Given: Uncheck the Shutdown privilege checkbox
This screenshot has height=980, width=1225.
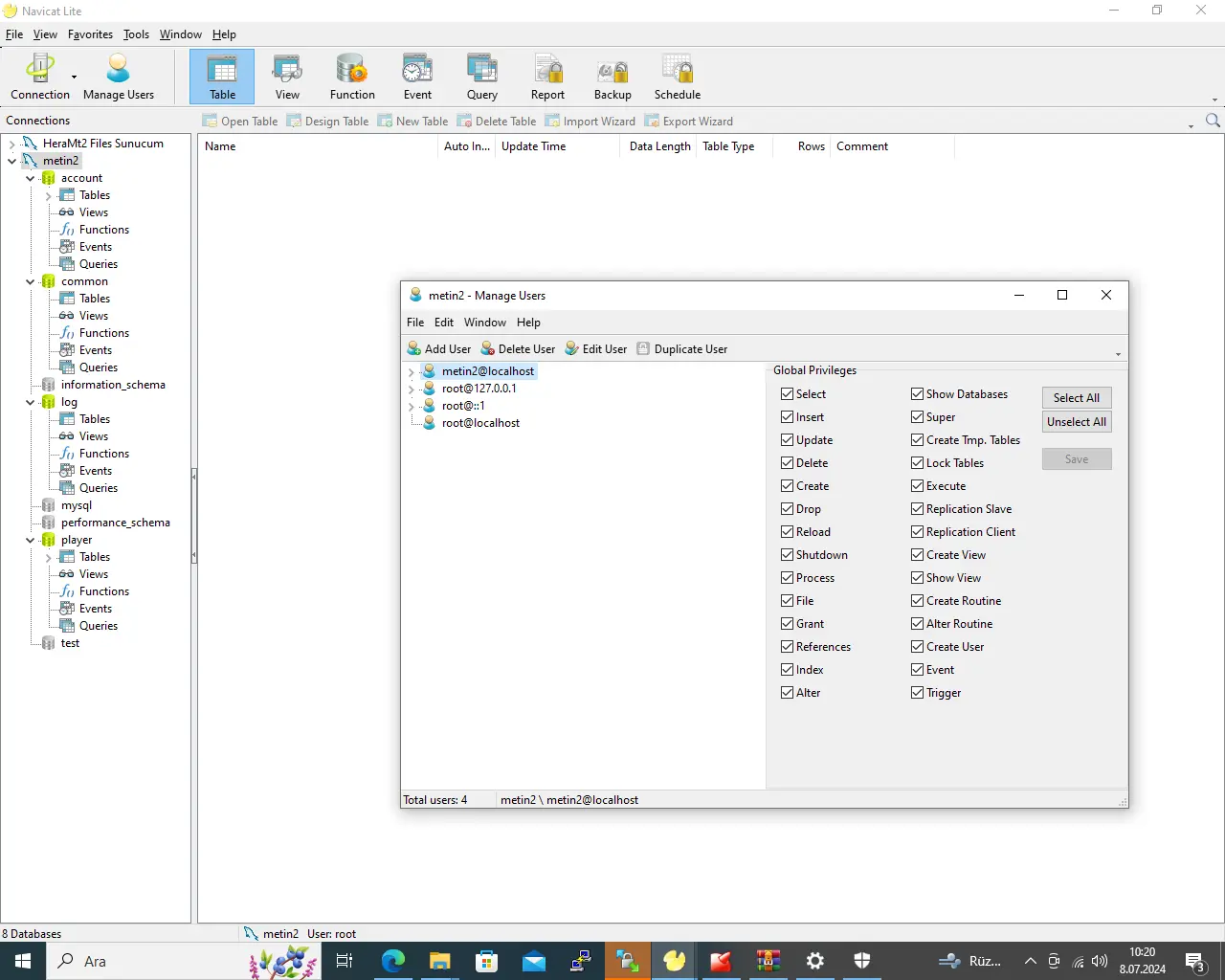Looking at the screenshot, I should pyautogui.click(x=788, y=555).
